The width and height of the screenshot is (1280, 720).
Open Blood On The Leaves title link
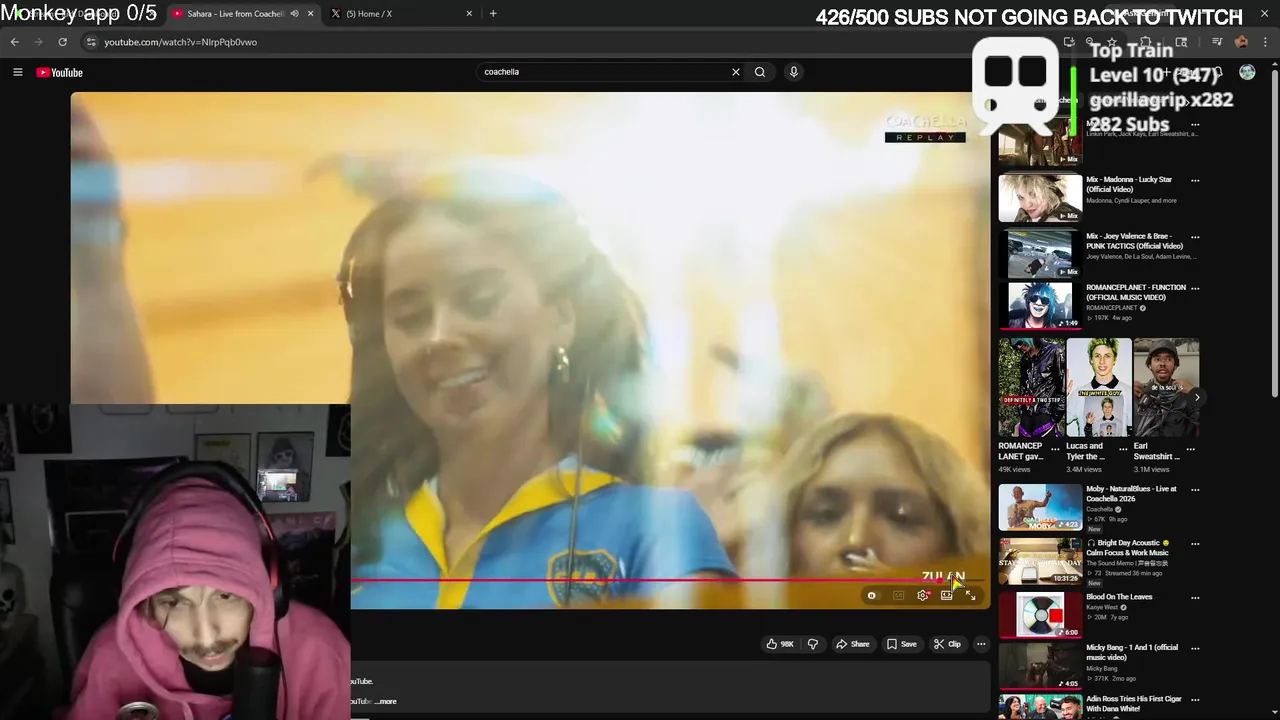pyautogui.click(x=1119, y=597)
